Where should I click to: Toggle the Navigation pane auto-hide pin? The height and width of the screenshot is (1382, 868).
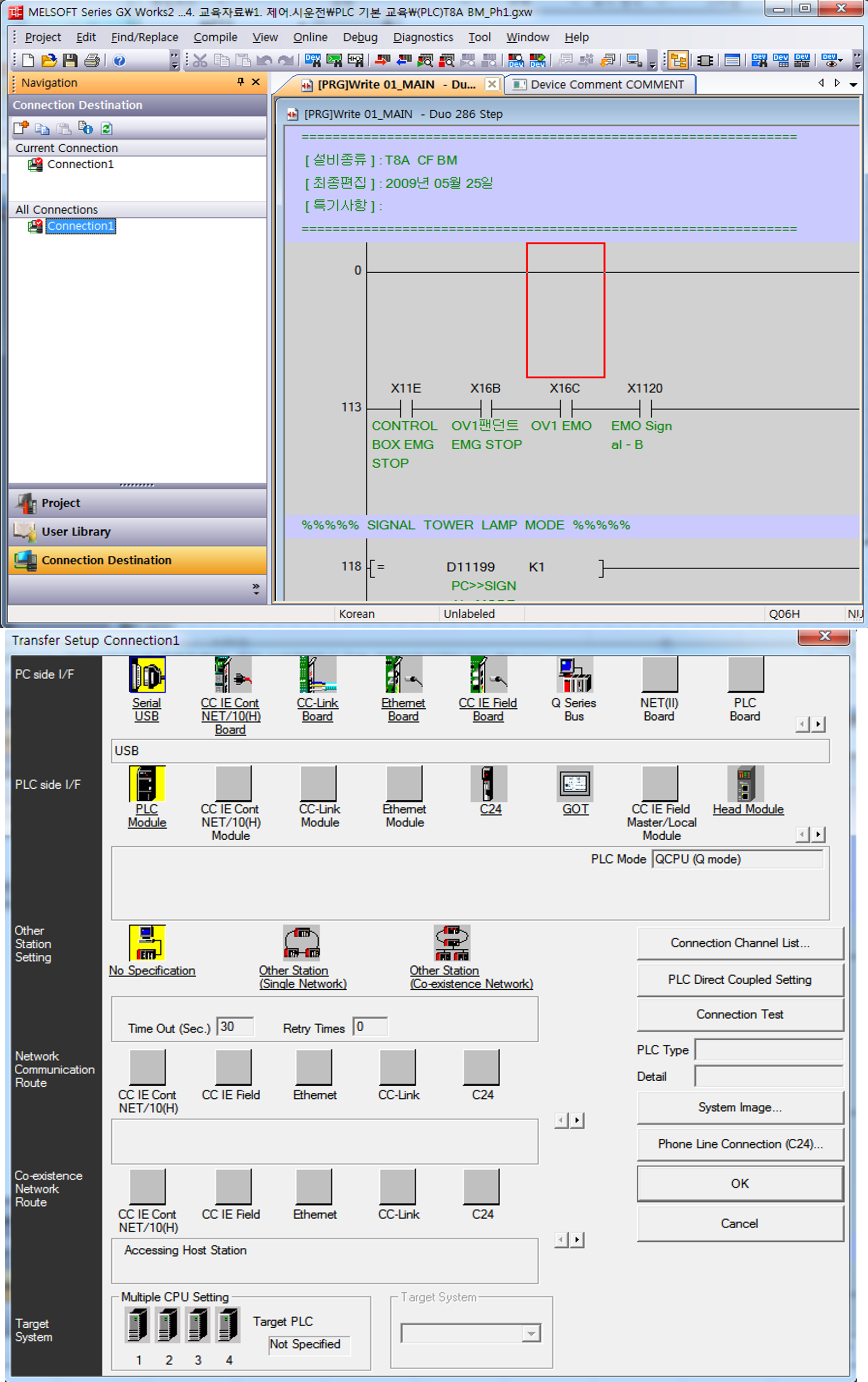240,82
